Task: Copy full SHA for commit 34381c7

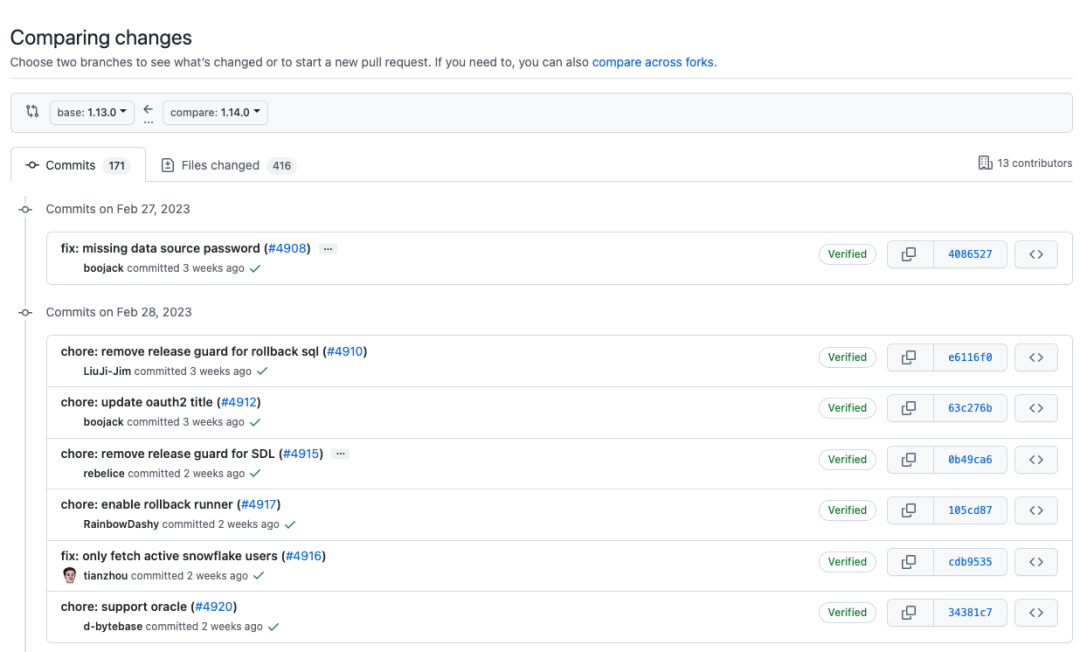Action: 910,613
